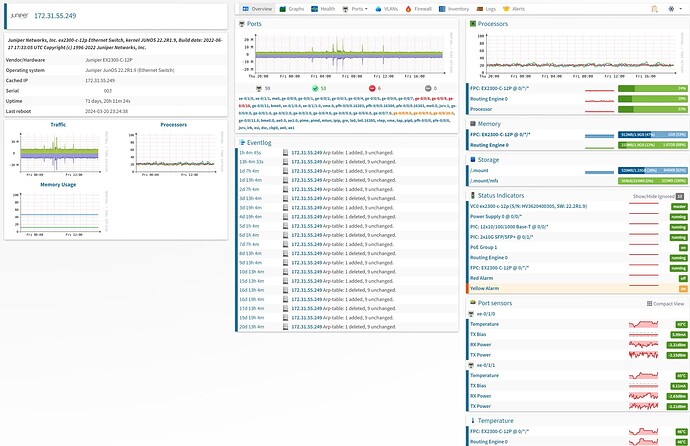Image resolution: width=690 pixels, height=446 pixels.
Task: Click the Compact View grid icon
Action: (x=650, y=303)
